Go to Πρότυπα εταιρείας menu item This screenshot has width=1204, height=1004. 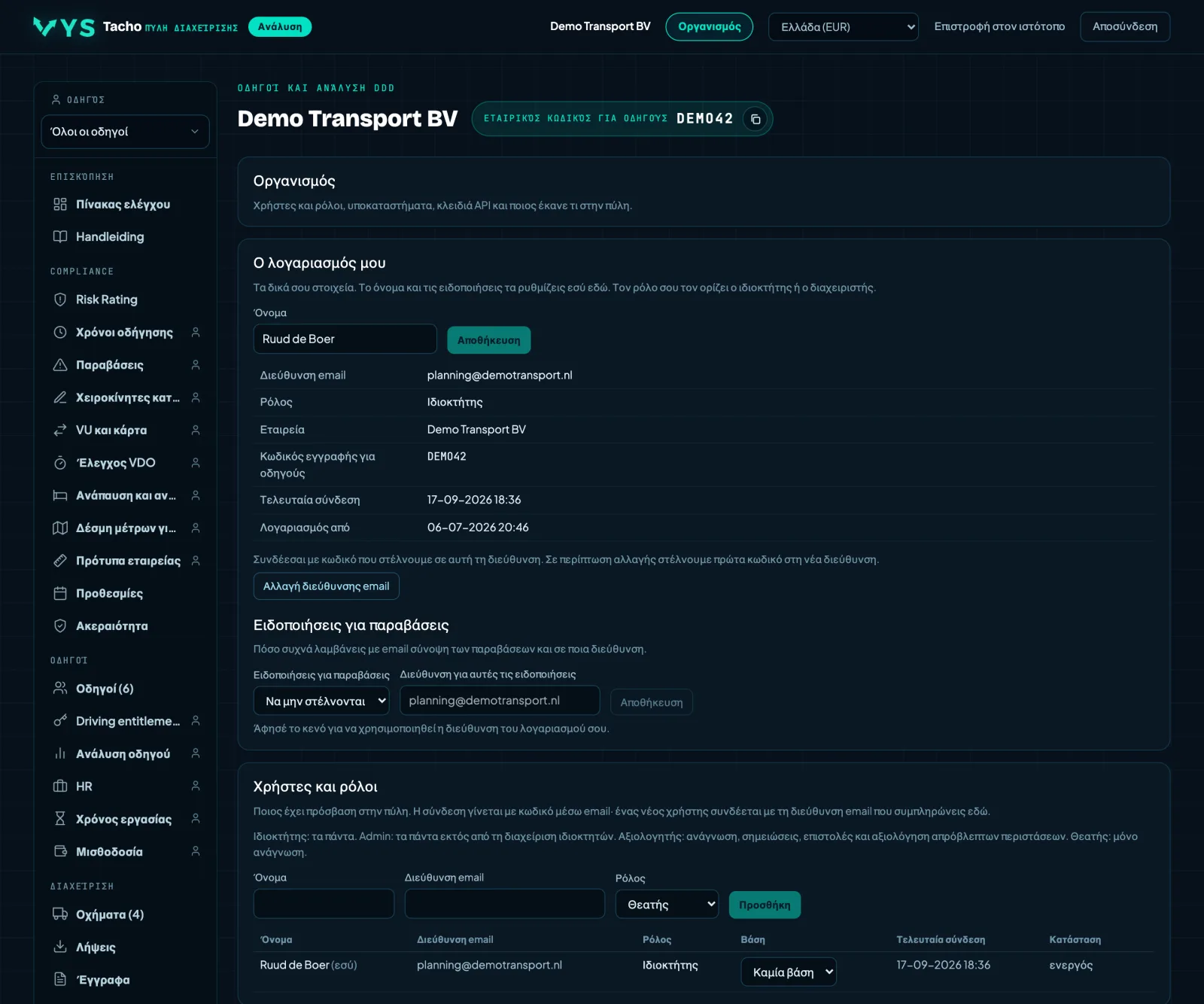[x=127, y=561]
